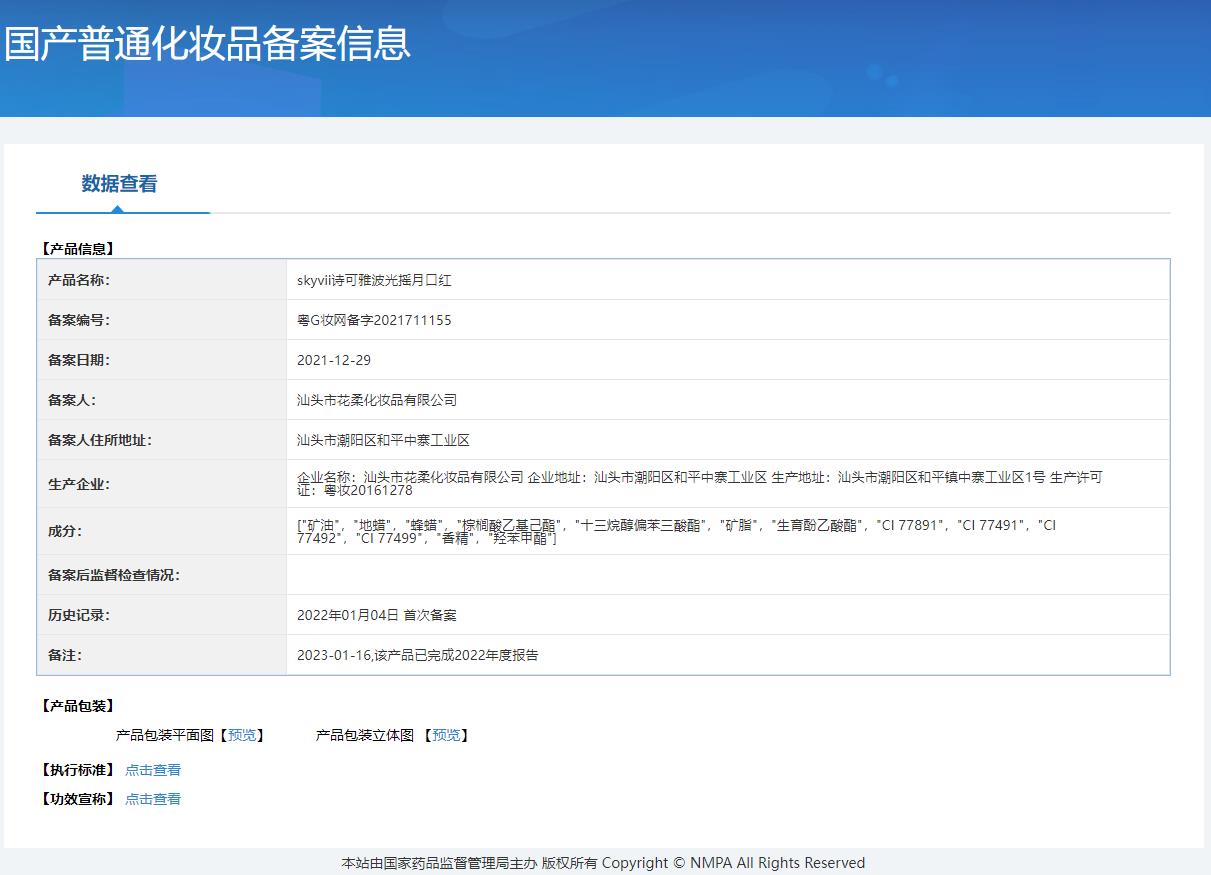Click the empty 备案后监督检查情况 cell
Screen dimensions: 1211x875
click(728, 575)
